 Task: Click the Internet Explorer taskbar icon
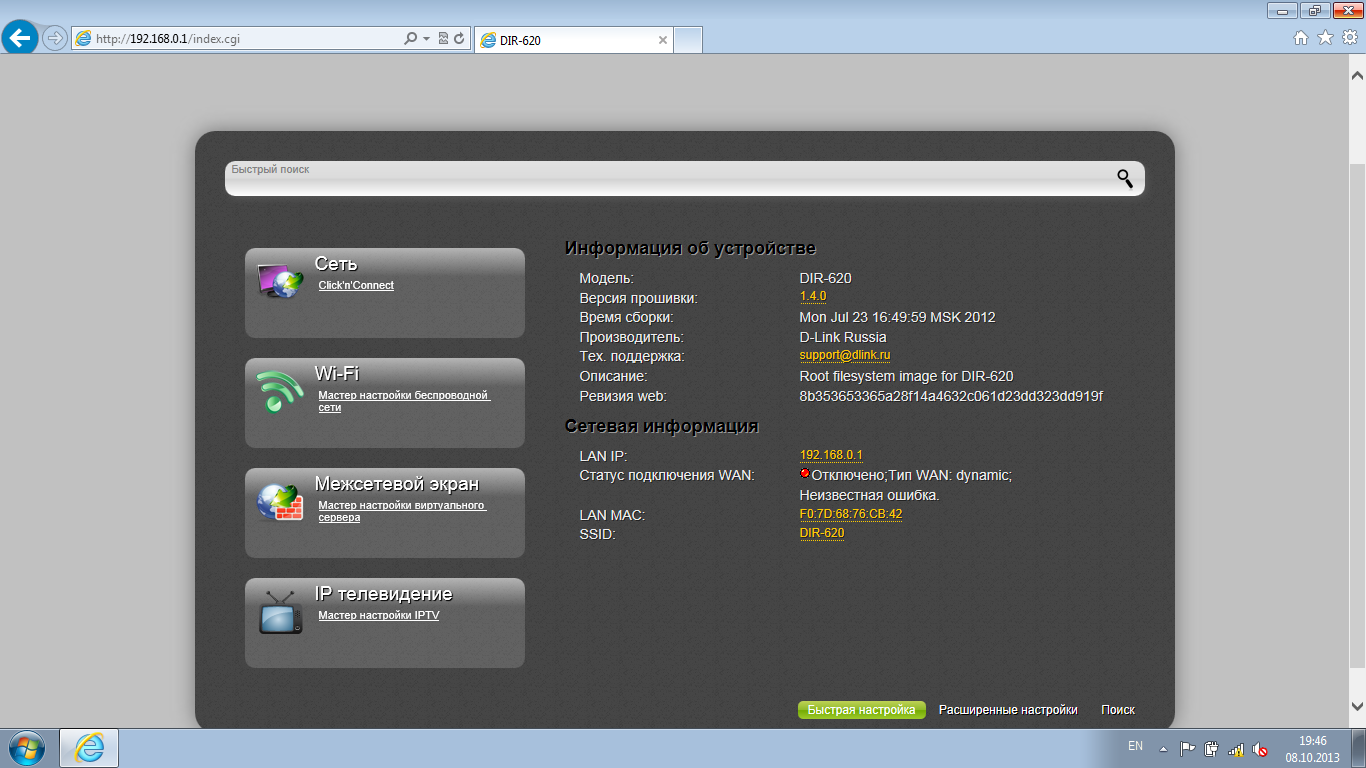89,748
